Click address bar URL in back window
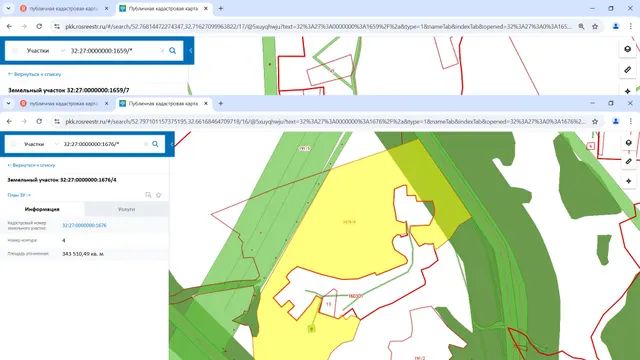 coord(318,26)
